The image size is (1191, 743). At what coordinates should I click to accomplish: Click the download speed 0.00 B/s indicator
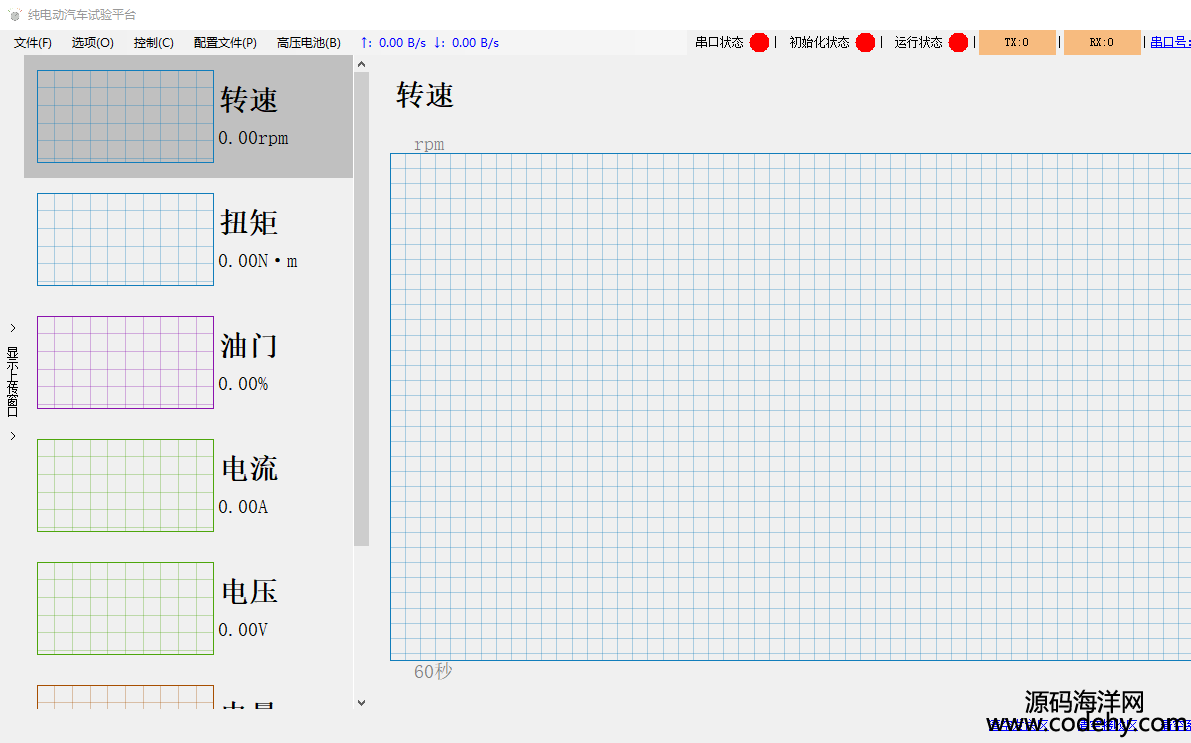(466, 43)
